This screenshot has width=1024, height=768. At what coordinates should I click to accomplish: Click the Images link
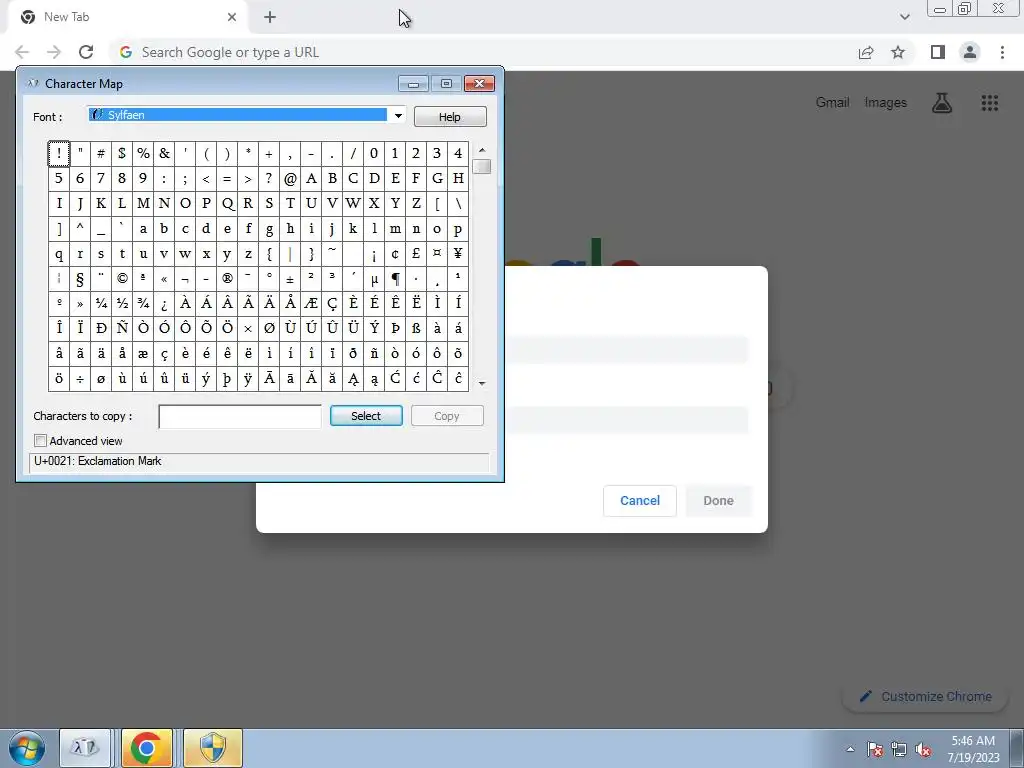tap(886, 103)
